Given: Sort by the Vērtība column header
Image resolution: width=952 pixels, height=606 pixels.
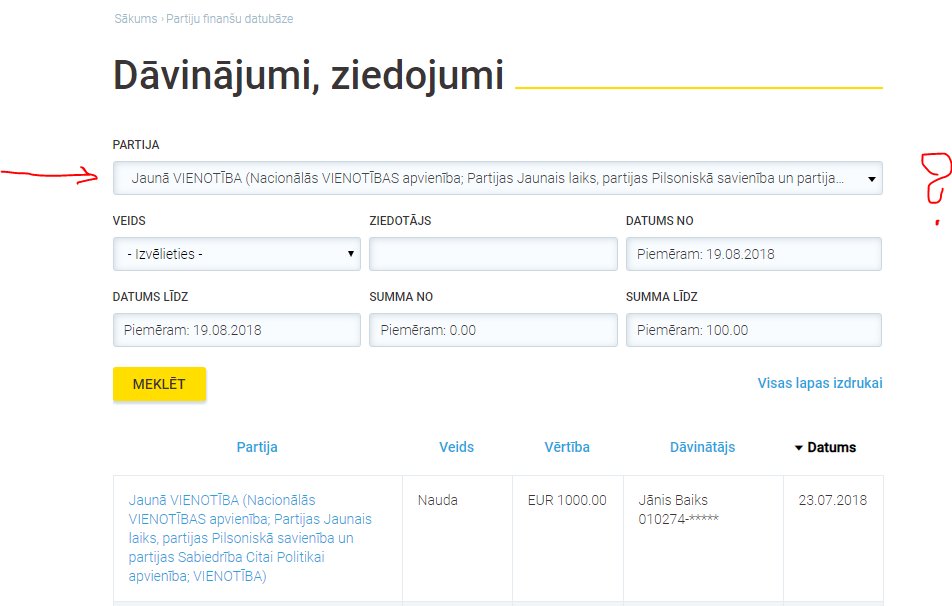Looking at the screenshot, I should click(566, 448).
